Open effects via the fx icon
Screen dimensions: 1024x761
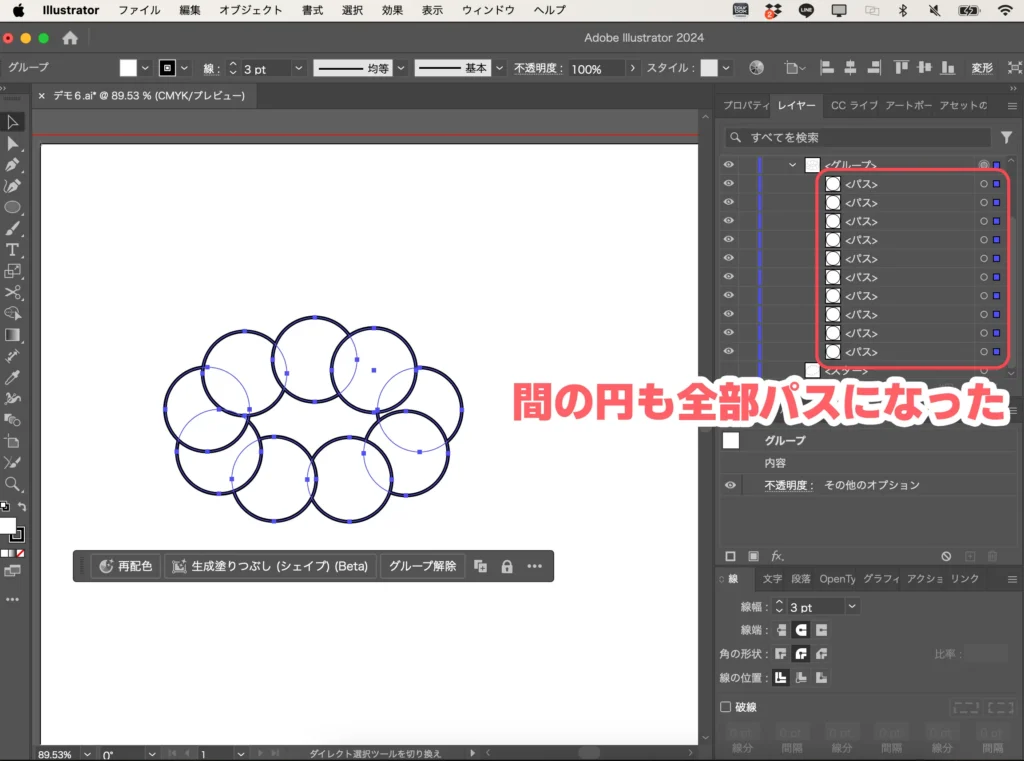click(x=777, y=555)
